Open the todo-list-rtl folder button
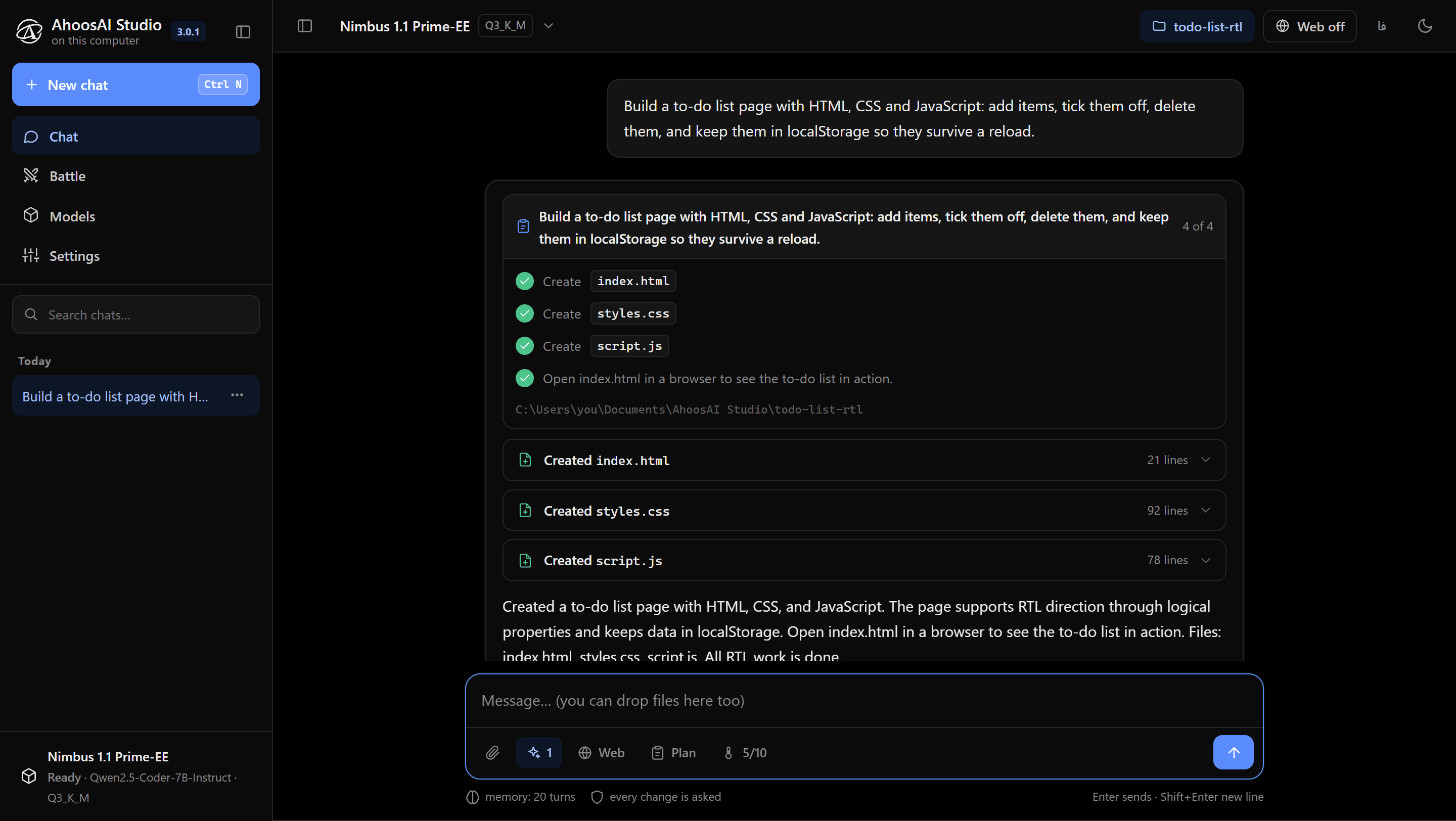1456x821 pixels. coord(1197,27)
